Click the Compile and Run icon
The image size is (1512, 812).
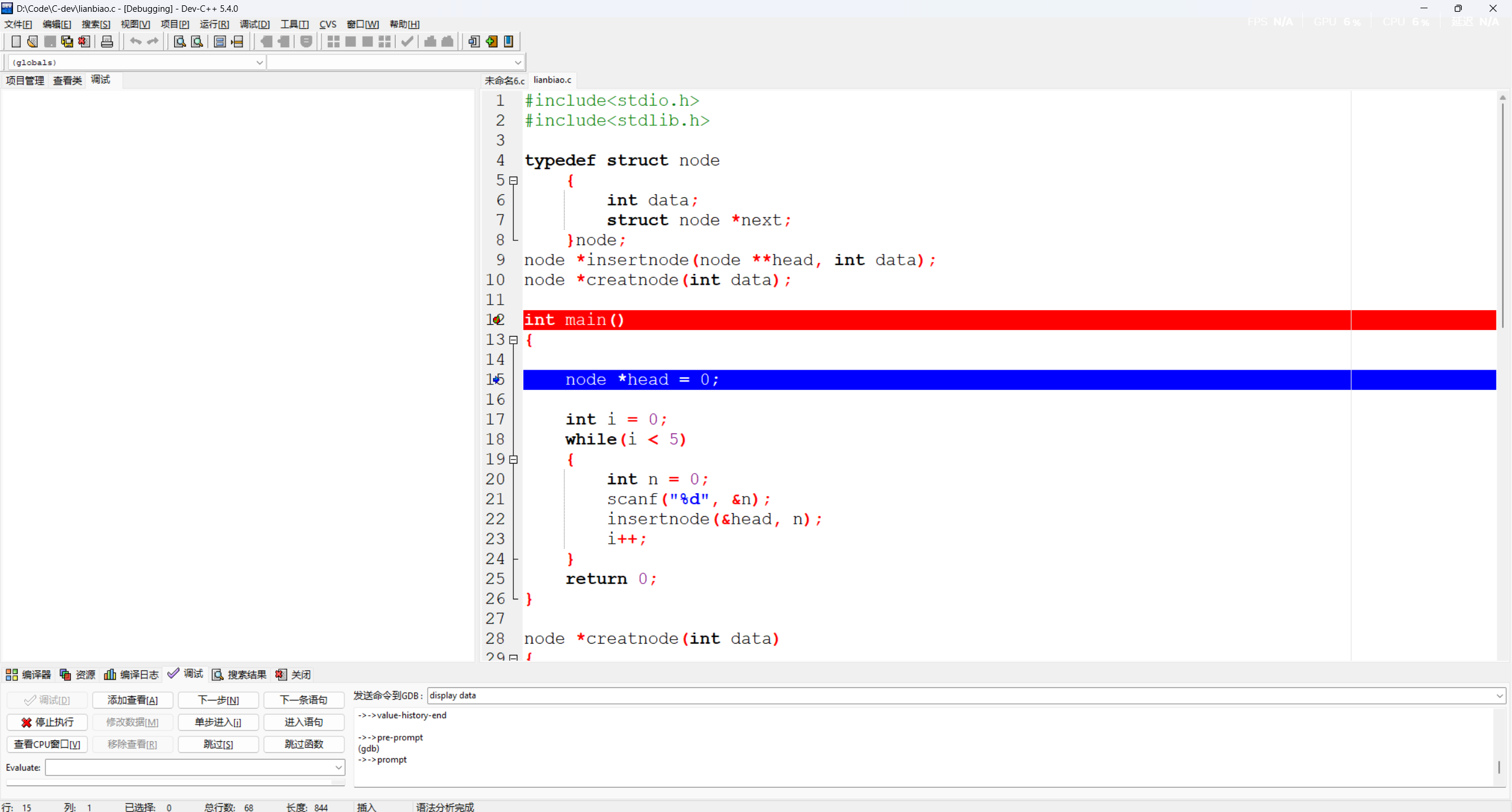[x=367, y=41]
